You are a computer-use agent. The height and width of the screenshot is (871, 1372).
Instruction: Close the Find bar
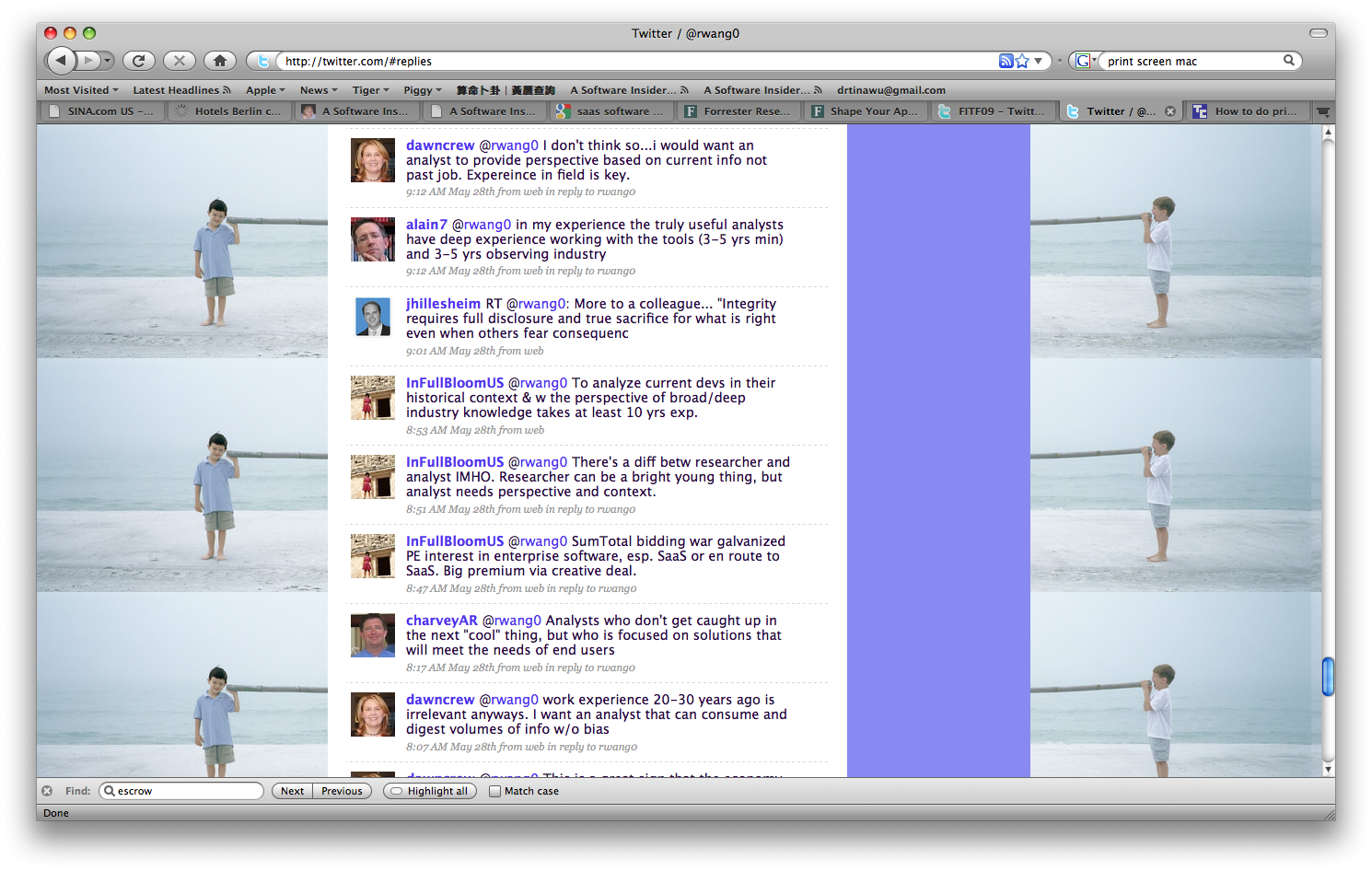pos(47,791)
